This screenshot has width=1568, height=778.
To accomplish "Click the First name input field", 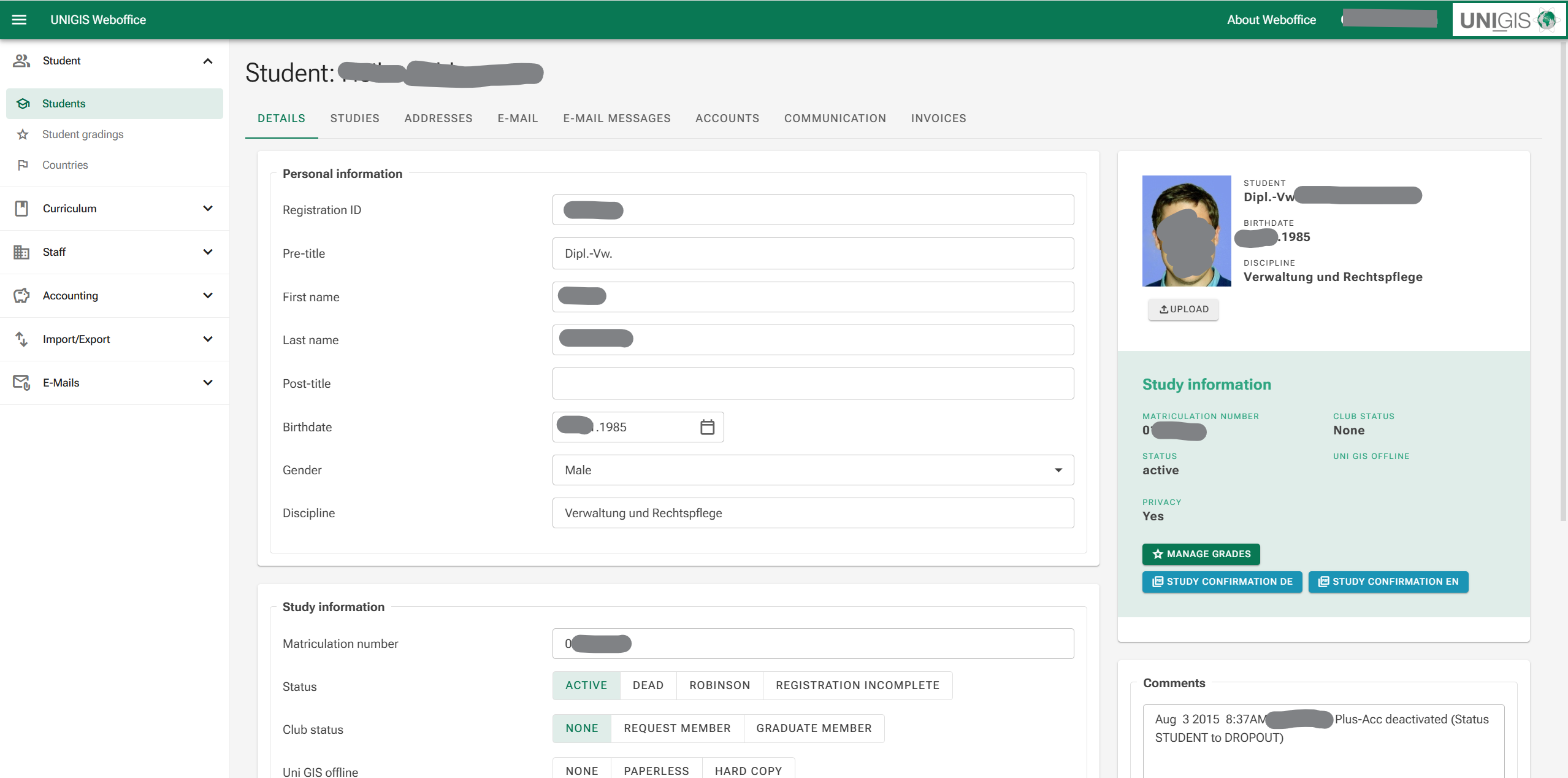I will [813, 297].
